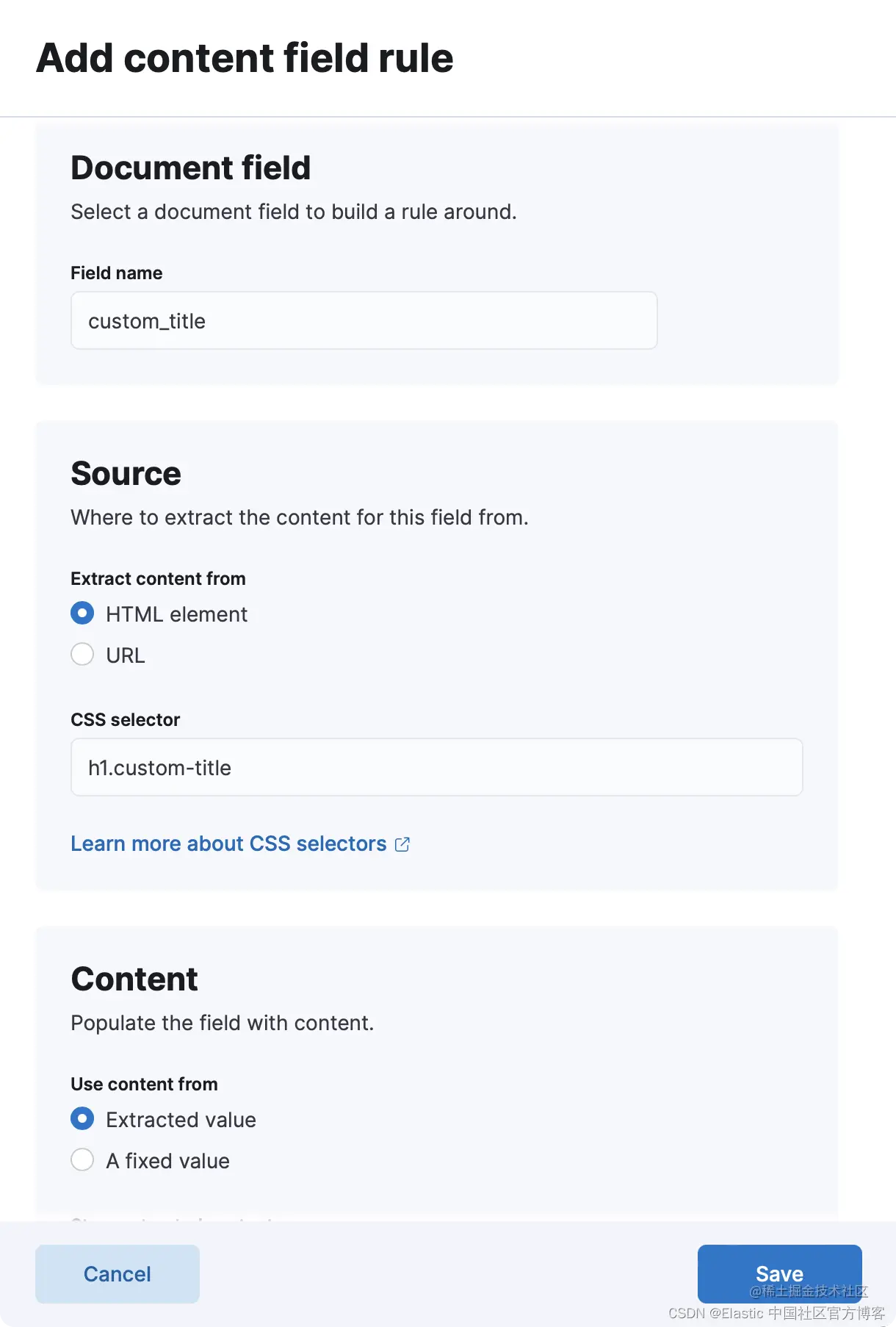896x1327 pixels.
Task: Open Learn more about CSS selectors link
Action: pyautogui.click(x=228, y=844)
